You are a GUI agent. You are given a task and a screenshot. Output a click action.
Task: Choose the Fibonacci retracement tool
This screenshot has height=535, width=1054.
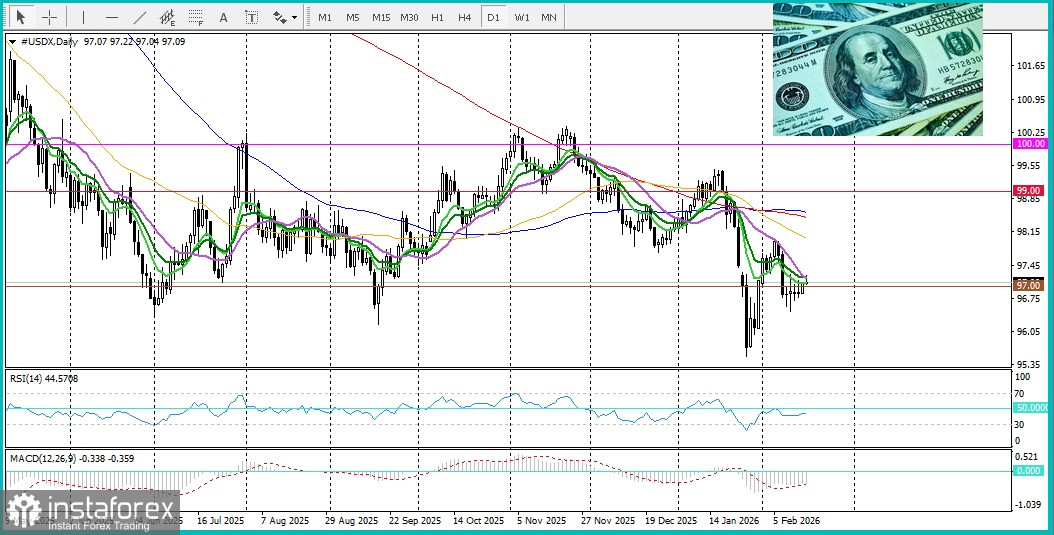195,17
